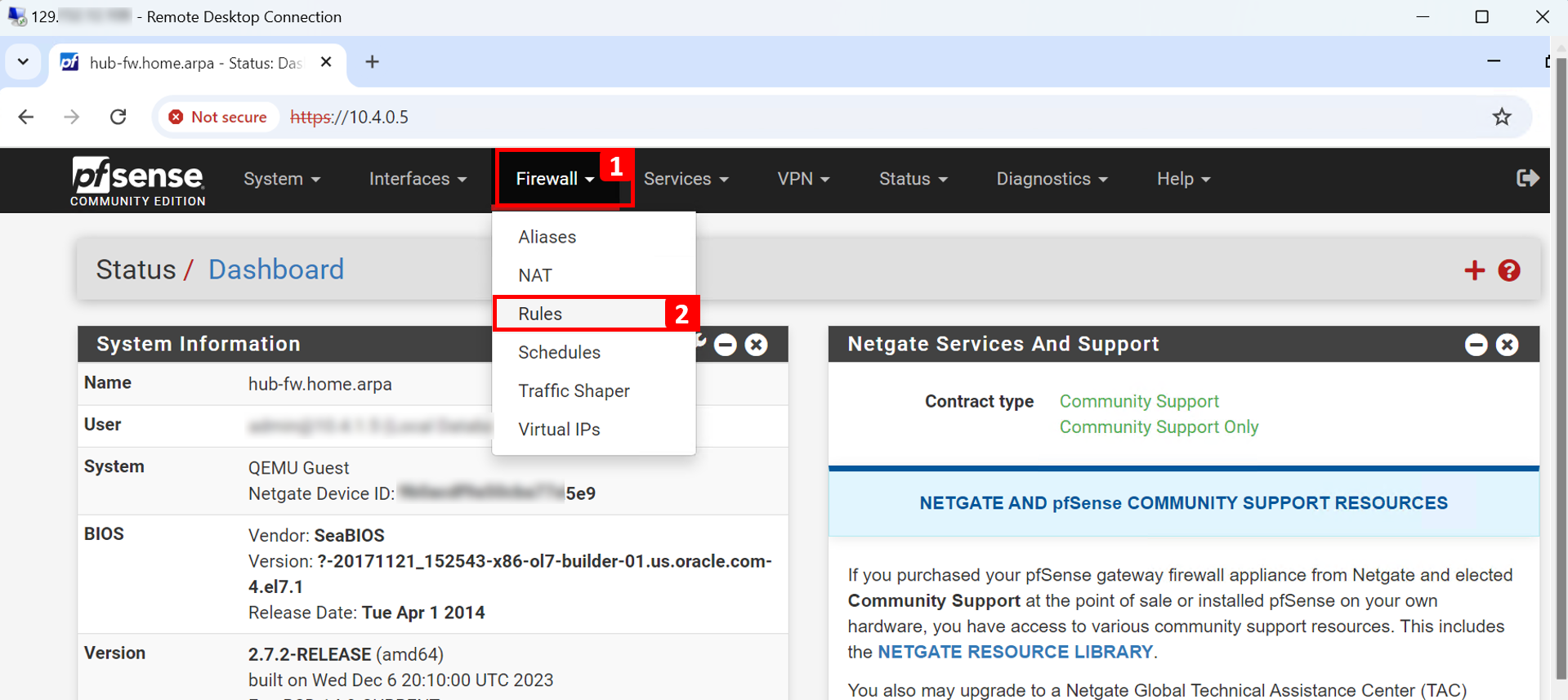The image size is (1568, 700).
Task: Reload the page with refresh icon
Action: 118,117
